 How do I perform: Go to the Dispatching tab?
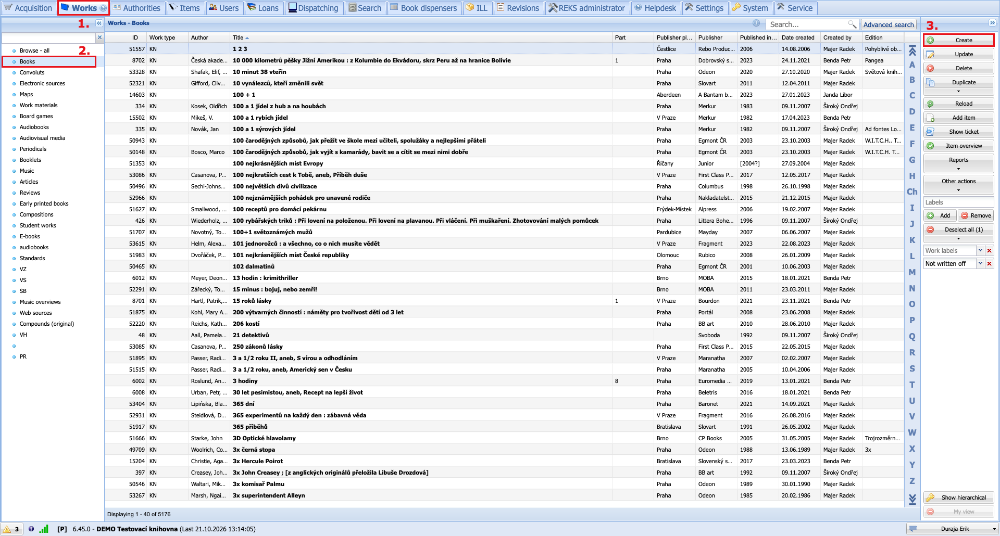coord(315,8)
